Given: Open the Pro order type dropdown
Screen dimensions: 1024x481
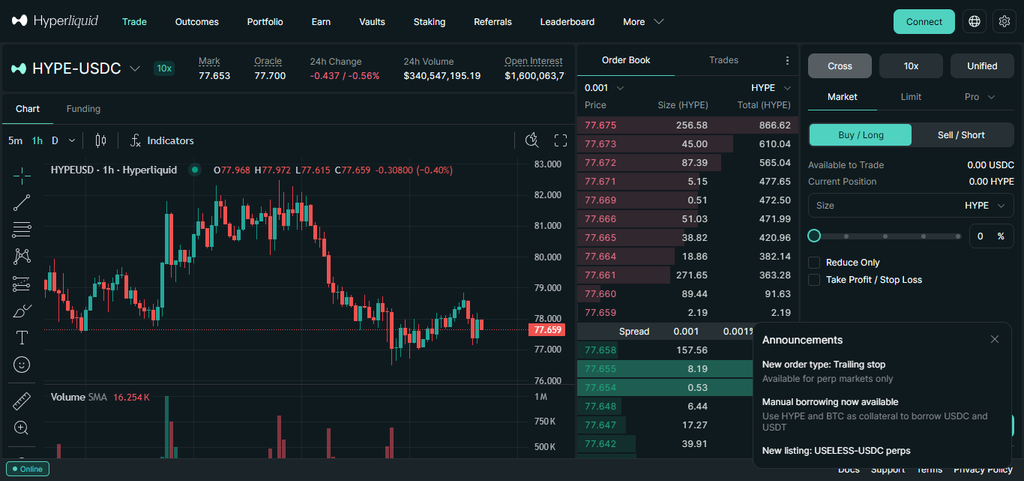Looking at the screenshot, I should [980, 97].
